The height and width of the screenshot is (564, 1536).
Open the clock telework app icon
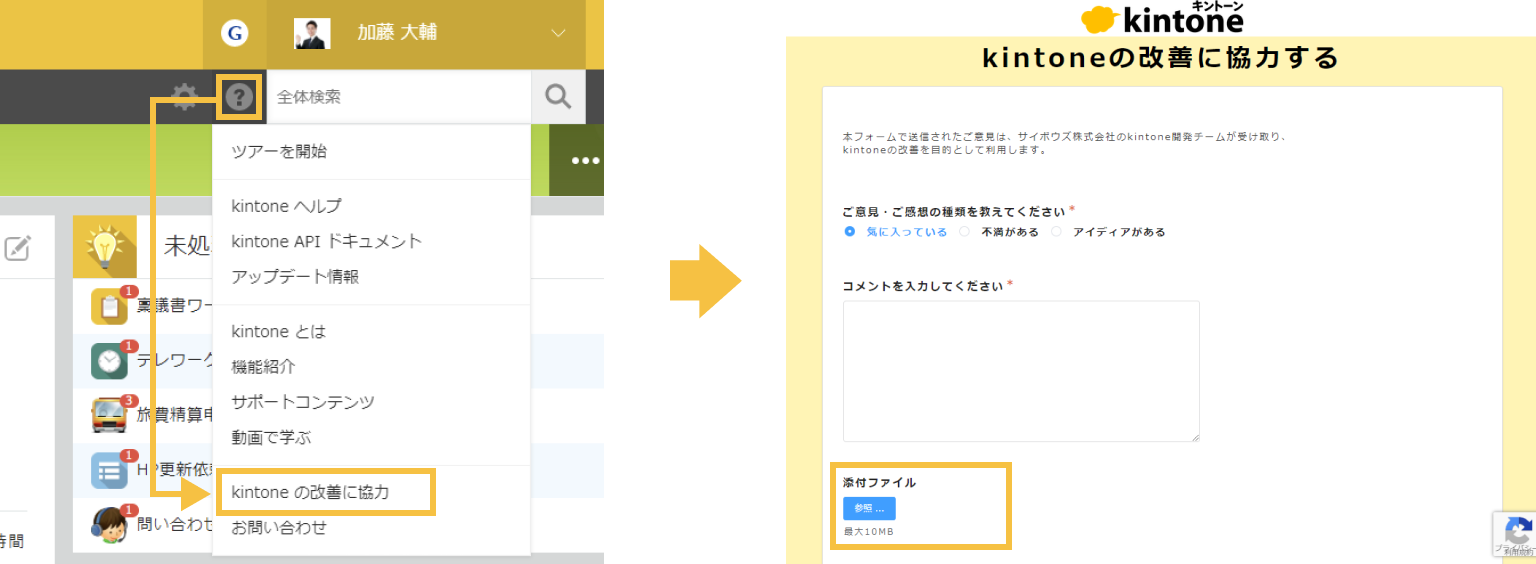click(110, 360)
